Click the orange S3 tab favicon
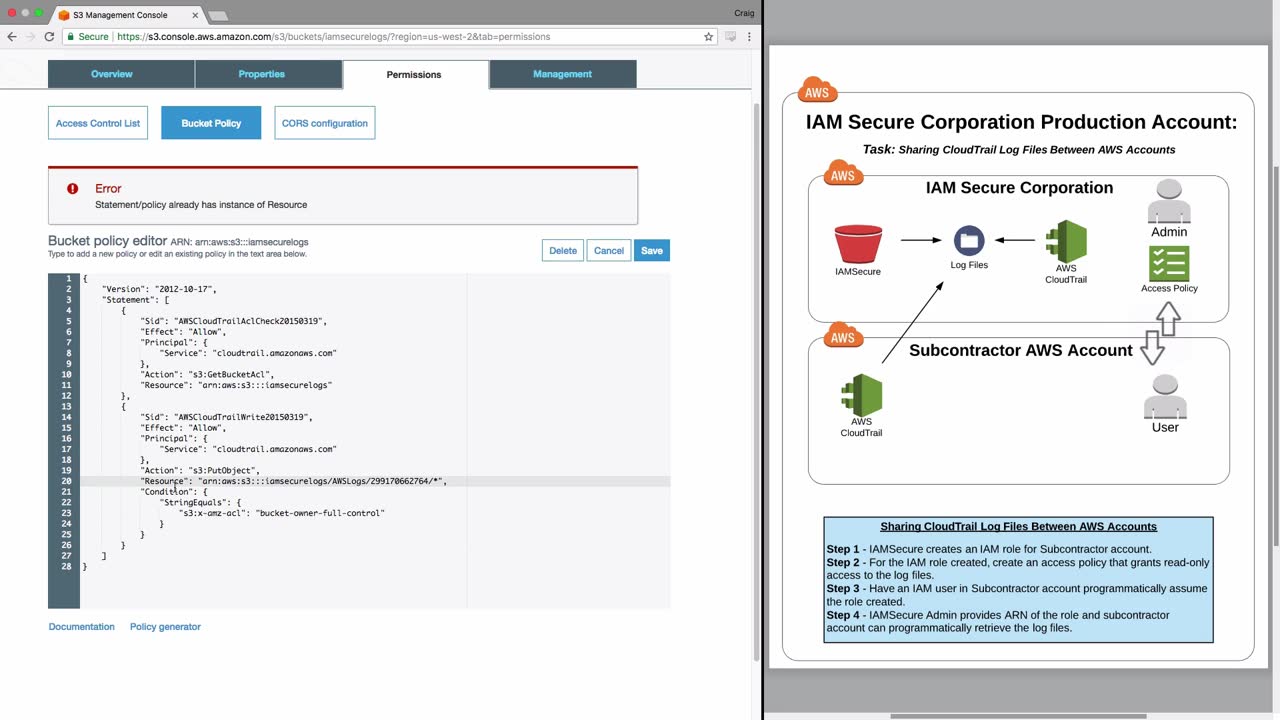The height and width of the screenshot is (720, 1280). tap(64, 15)
